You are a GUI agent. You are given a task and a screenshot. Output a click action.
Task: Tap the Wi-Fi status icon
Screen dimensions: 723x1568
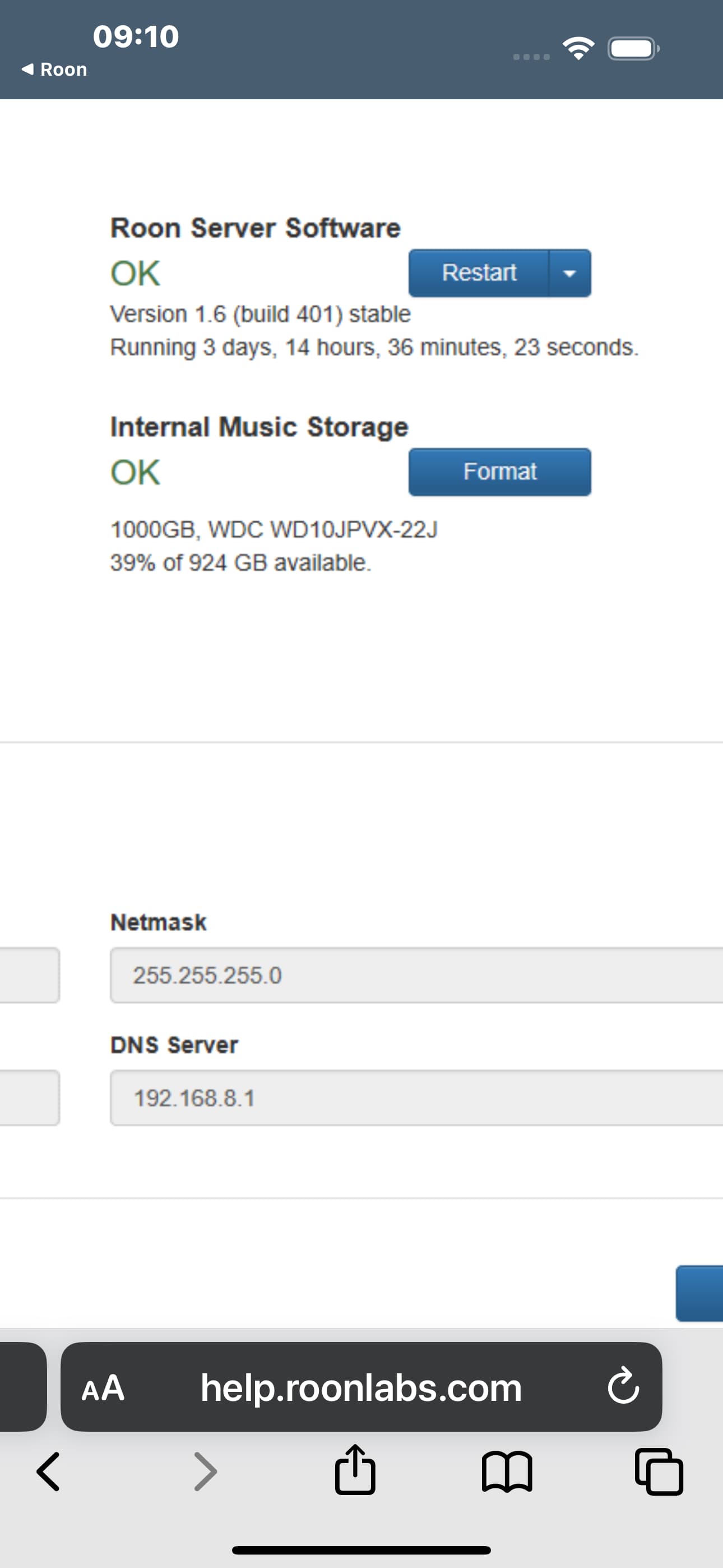[578, 49]
